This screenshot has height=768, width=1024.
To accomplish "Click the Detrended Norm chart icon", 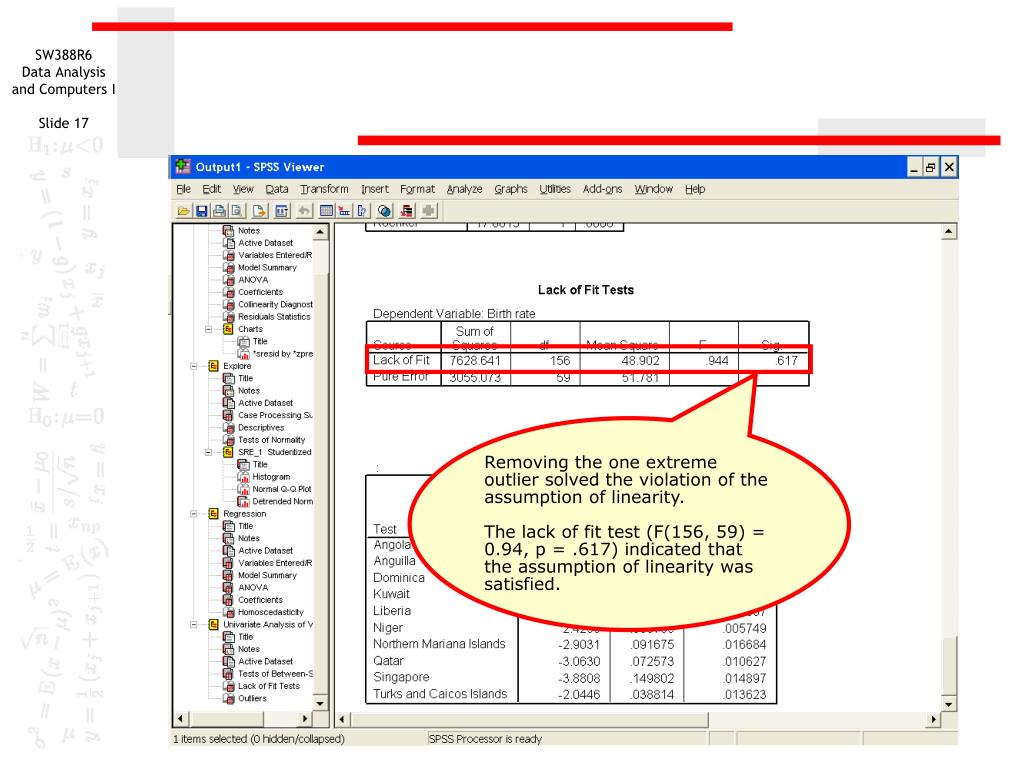I will click(x=244, y=502).
